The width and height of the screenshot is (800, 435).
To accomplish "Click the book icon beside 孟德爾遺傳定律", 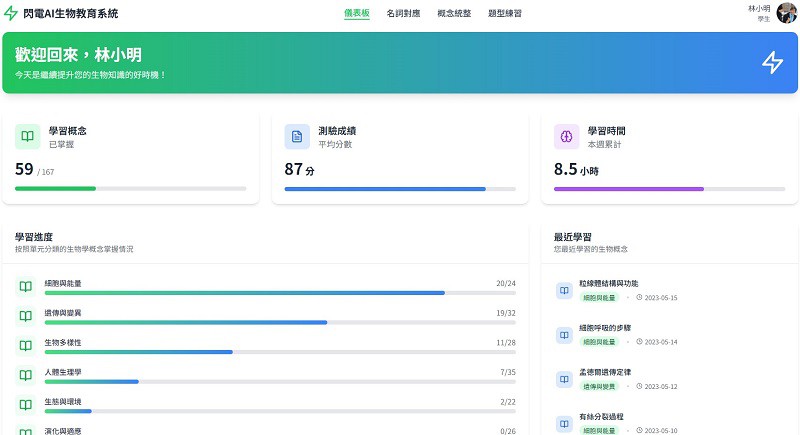I will 565,379.
